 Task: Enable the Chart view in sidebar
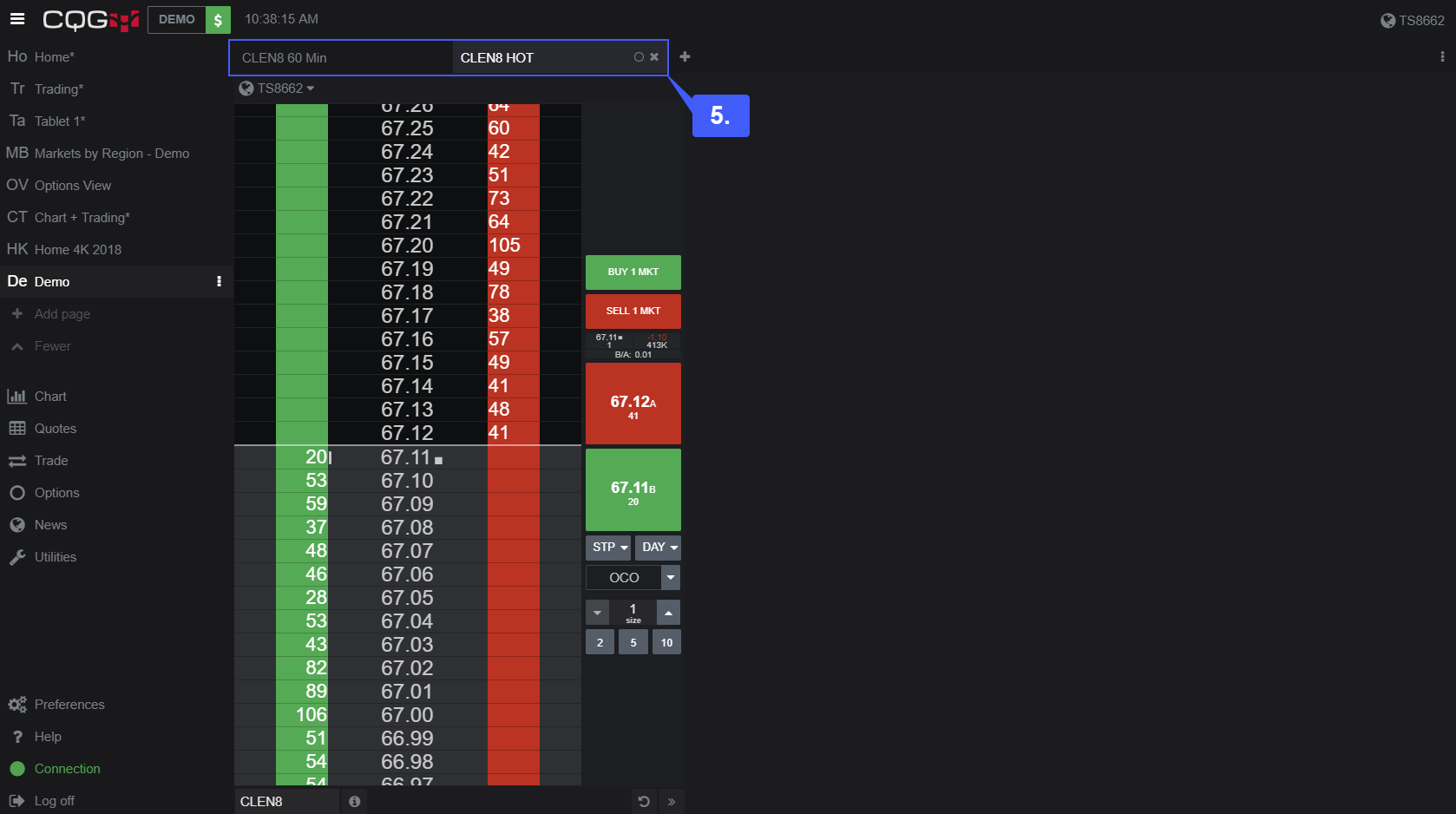pyautogui.click(x=49, y=396)
